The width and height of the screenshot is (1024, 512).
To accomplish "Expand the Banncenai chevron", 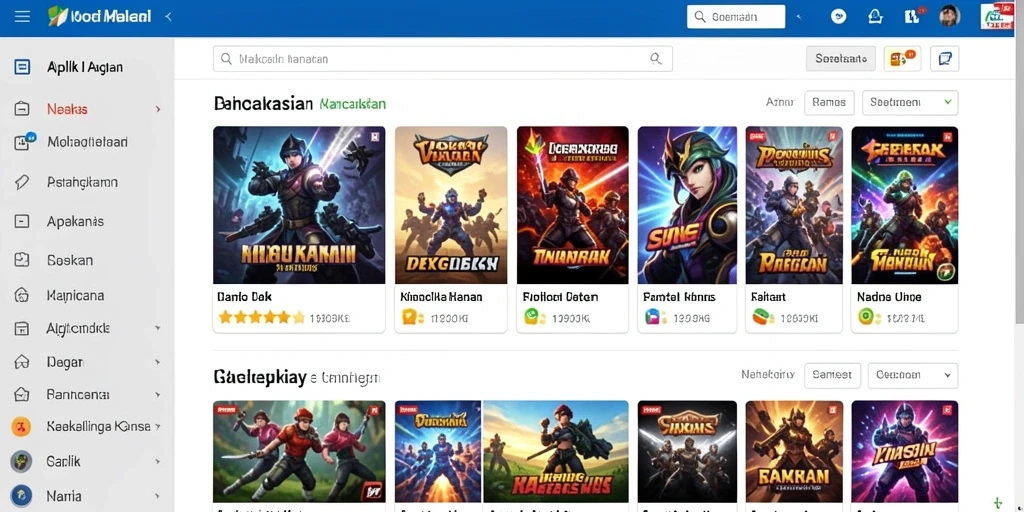I will (x=157, y=394).
